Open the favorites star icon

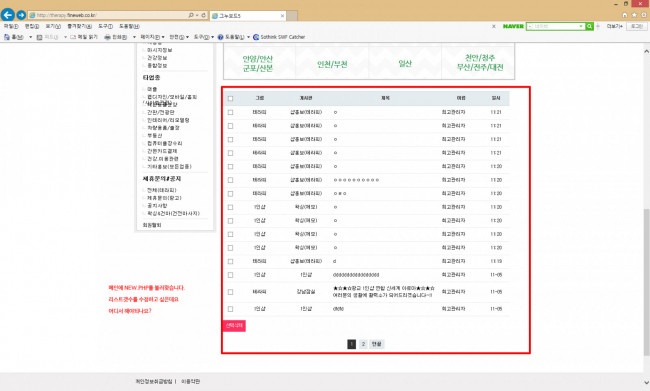pyautogui.click(x=634, y=15)
